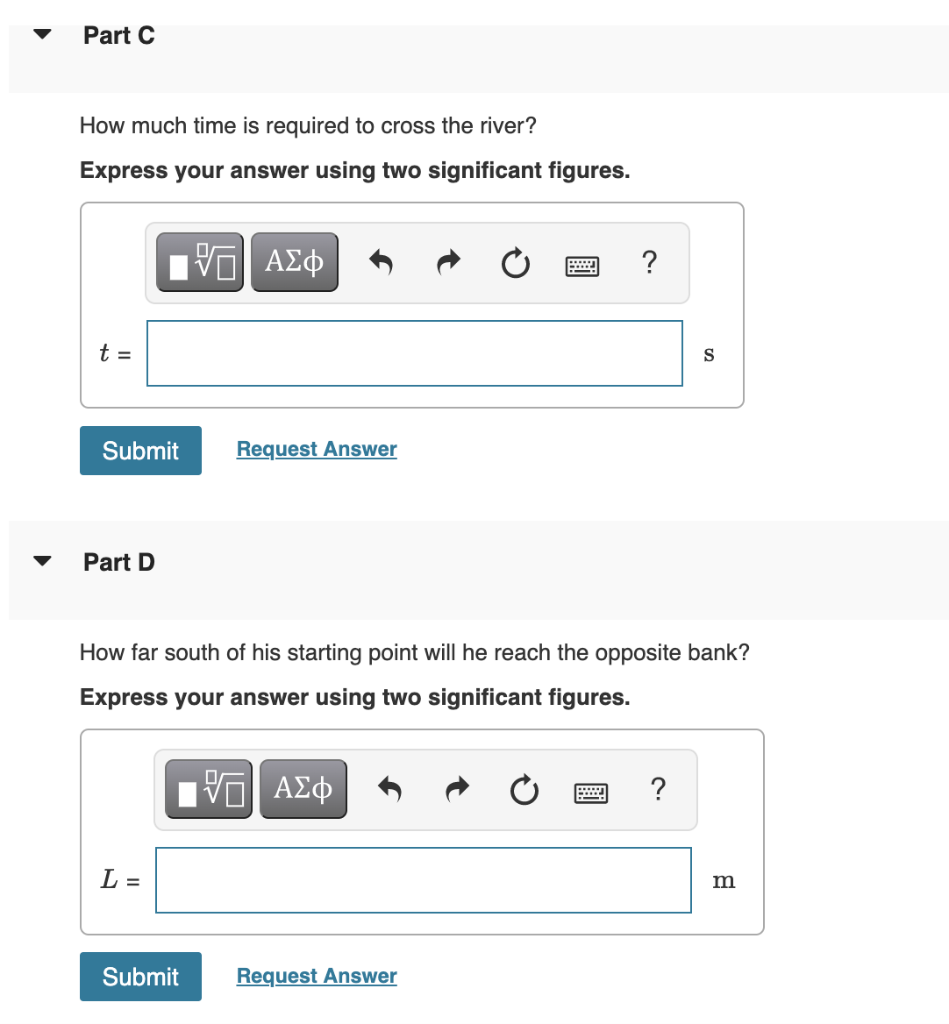Collapse the Part D section
This screenshot has width=949, height=1024.
click(x=41, y=560)
